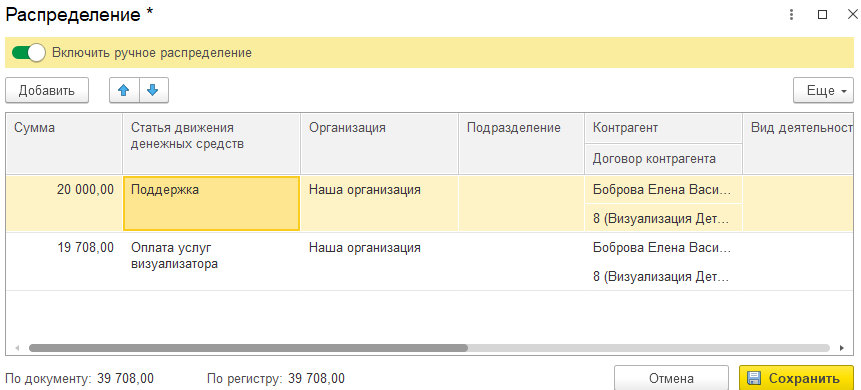
Task: Click the Добавить button
Action: [47, 91]
